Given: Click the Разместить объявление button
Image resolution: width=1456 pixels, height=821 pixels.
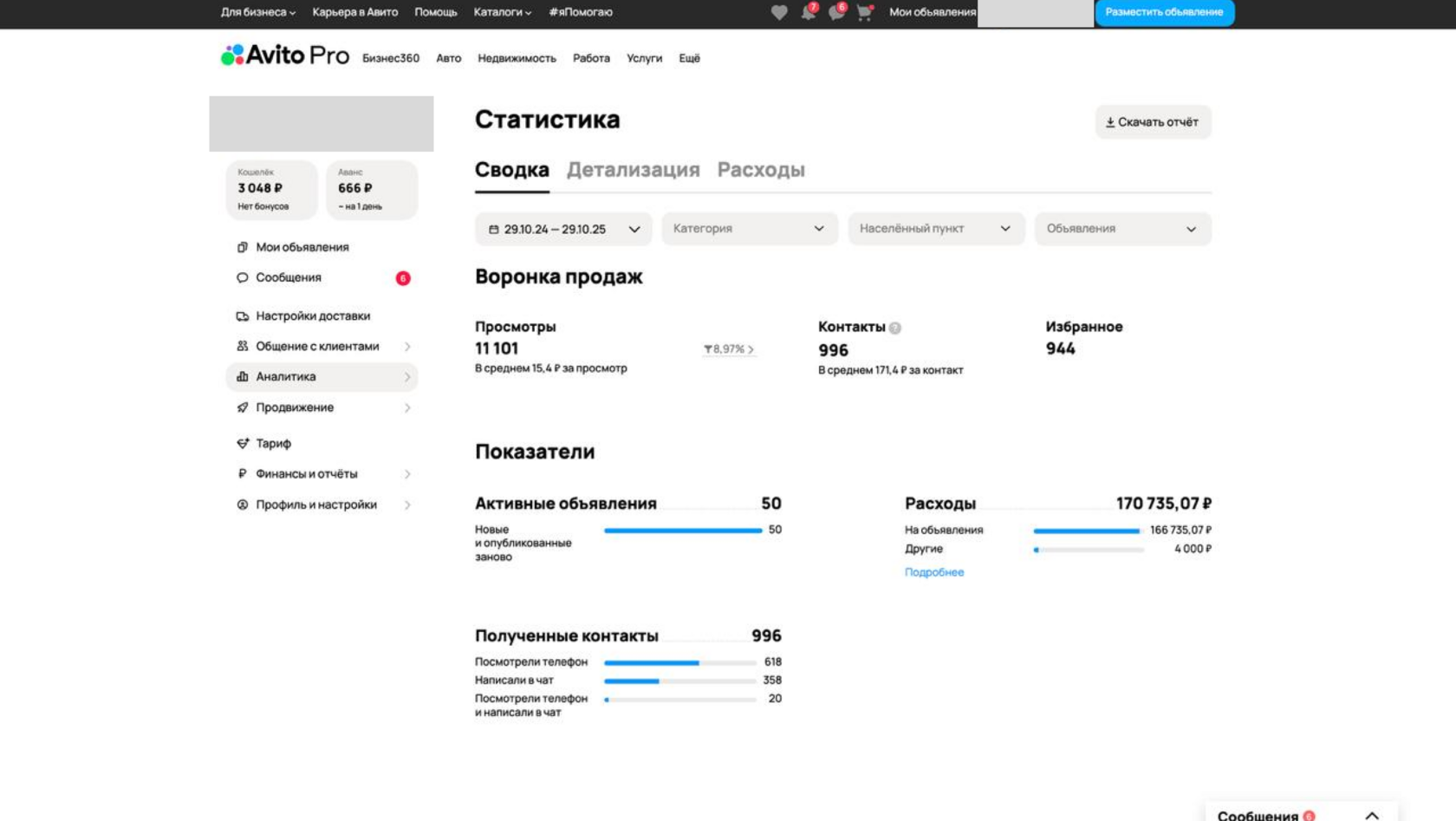Looking at the screenshot, I should pyautogui.click(x=1165, y=12).
